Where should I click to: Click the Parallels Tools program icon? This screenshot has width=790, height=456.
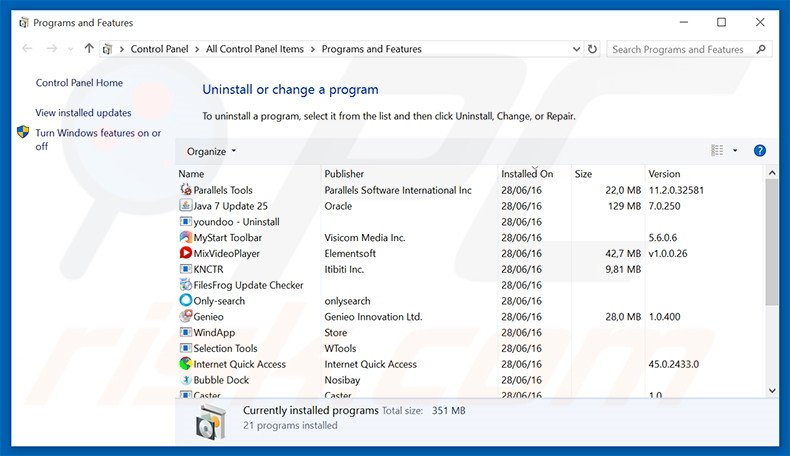click(x=186, y=190)
